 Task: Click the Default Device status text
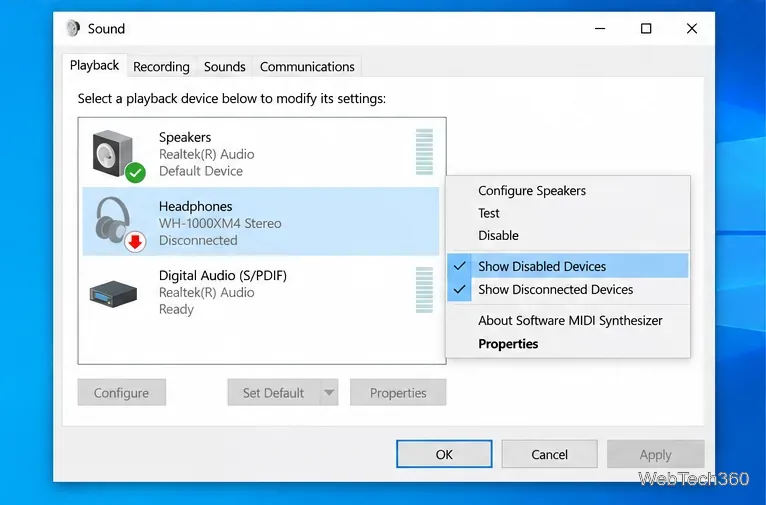point(201,171)
